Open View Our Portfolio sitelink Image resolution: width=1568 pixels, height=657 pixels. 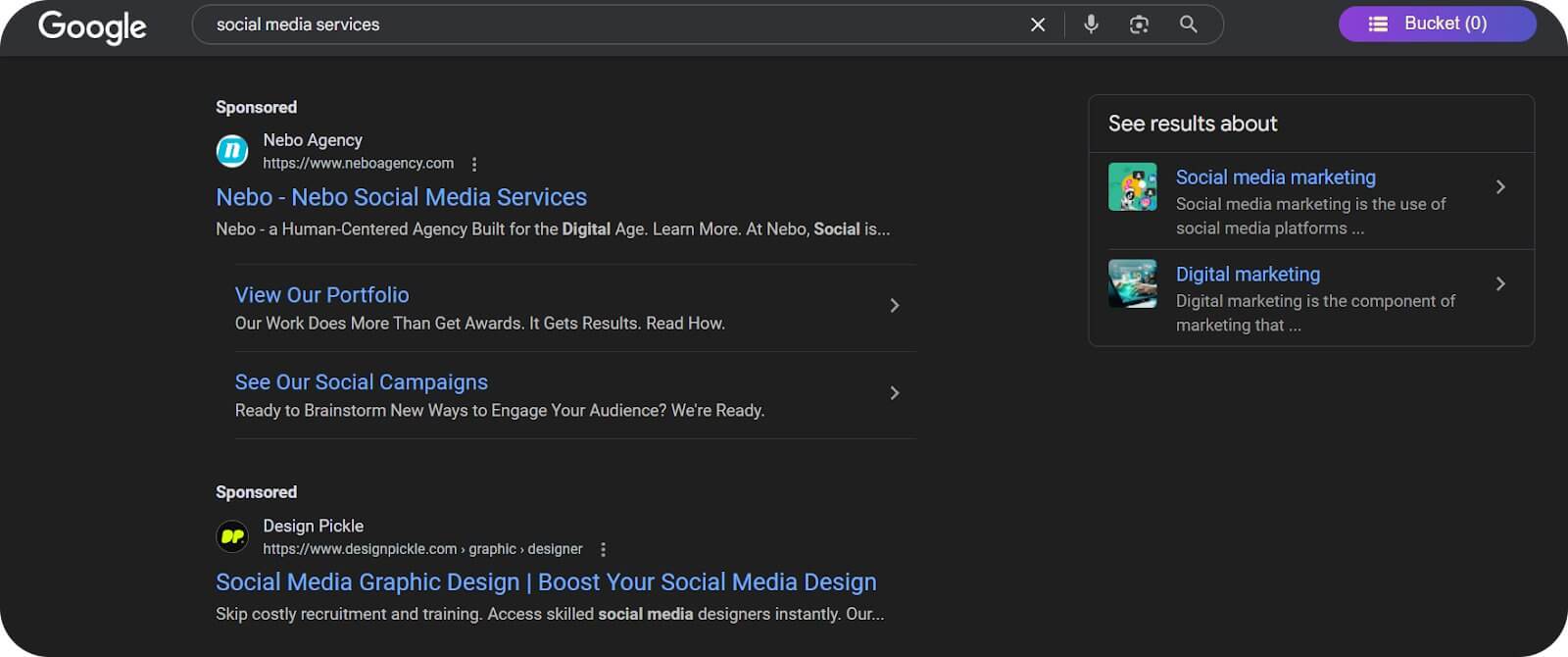tap(321, 295)
